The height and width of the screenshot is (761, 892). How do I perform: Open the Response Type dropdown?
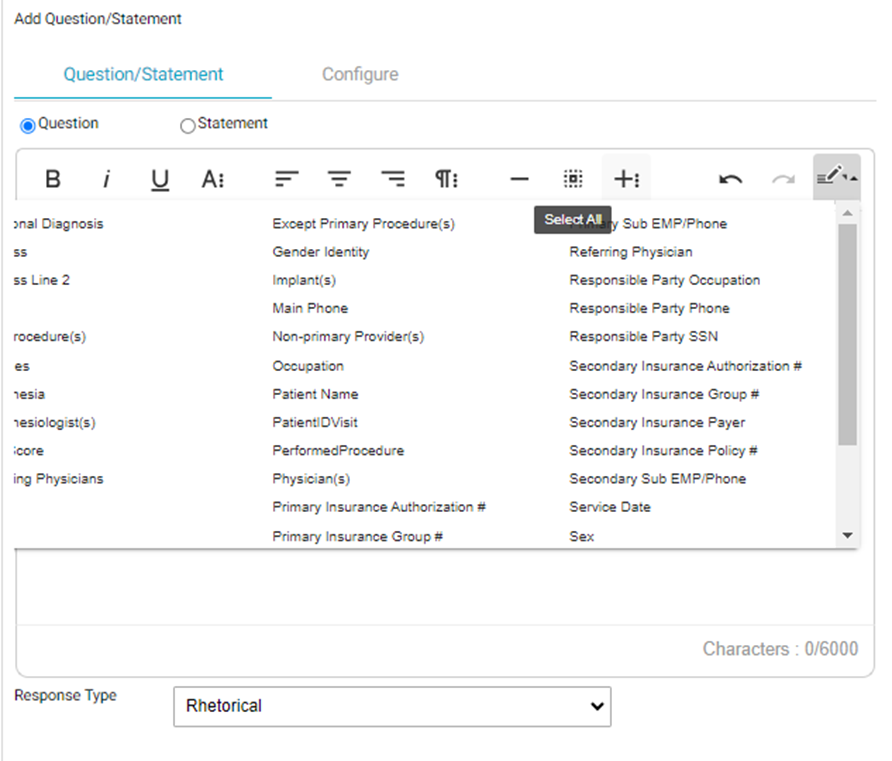click(391, 706)
